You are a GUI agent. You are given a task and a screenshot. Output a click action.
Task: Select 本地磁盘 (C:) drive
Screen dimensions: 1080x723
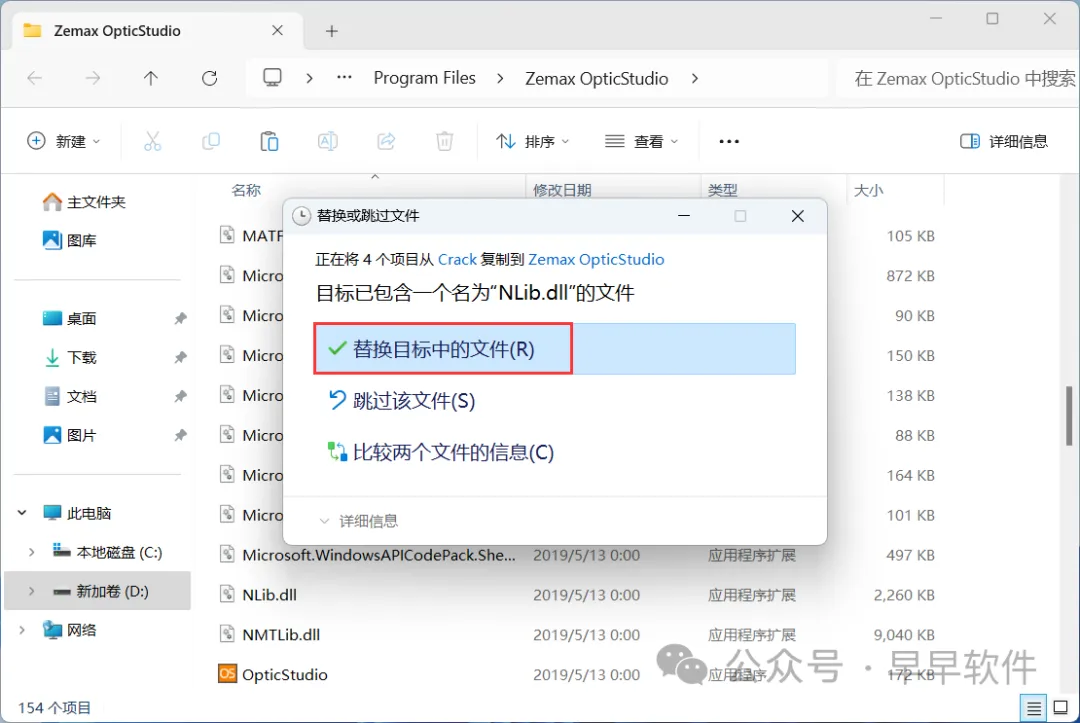tap(107, 552)
